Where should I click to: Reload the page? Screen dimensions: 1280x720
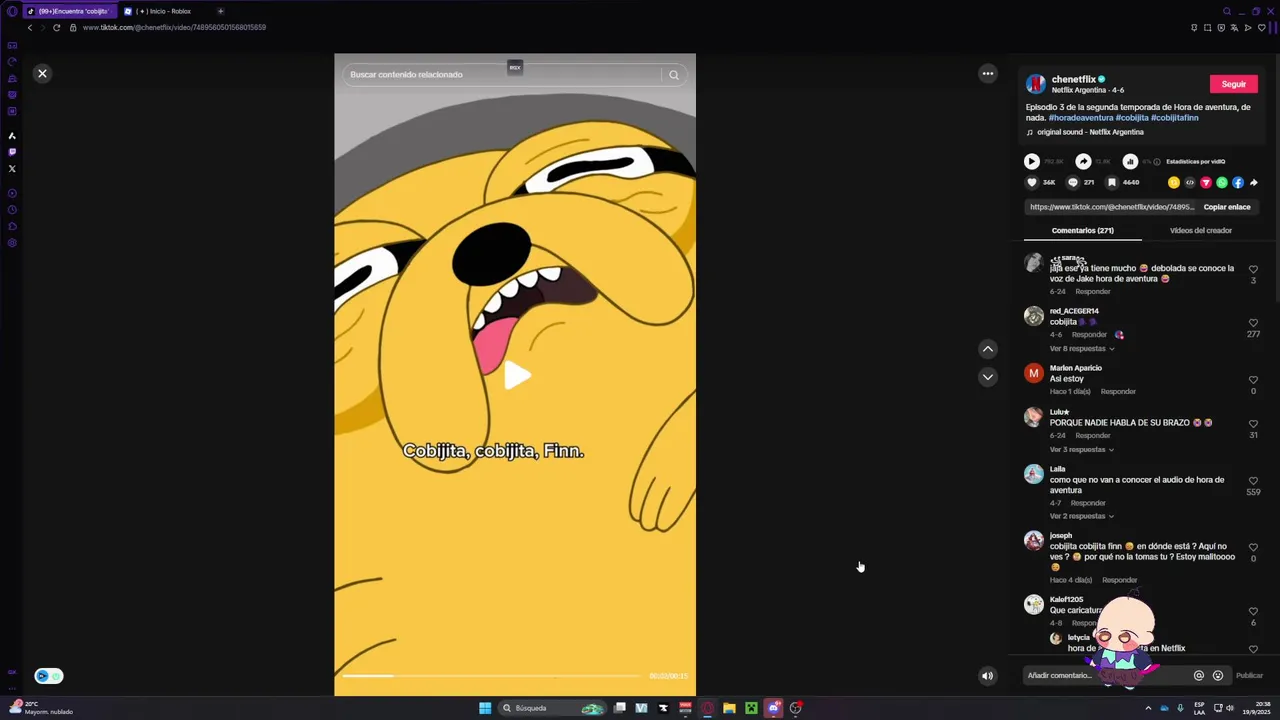click(x=56, y=28)
